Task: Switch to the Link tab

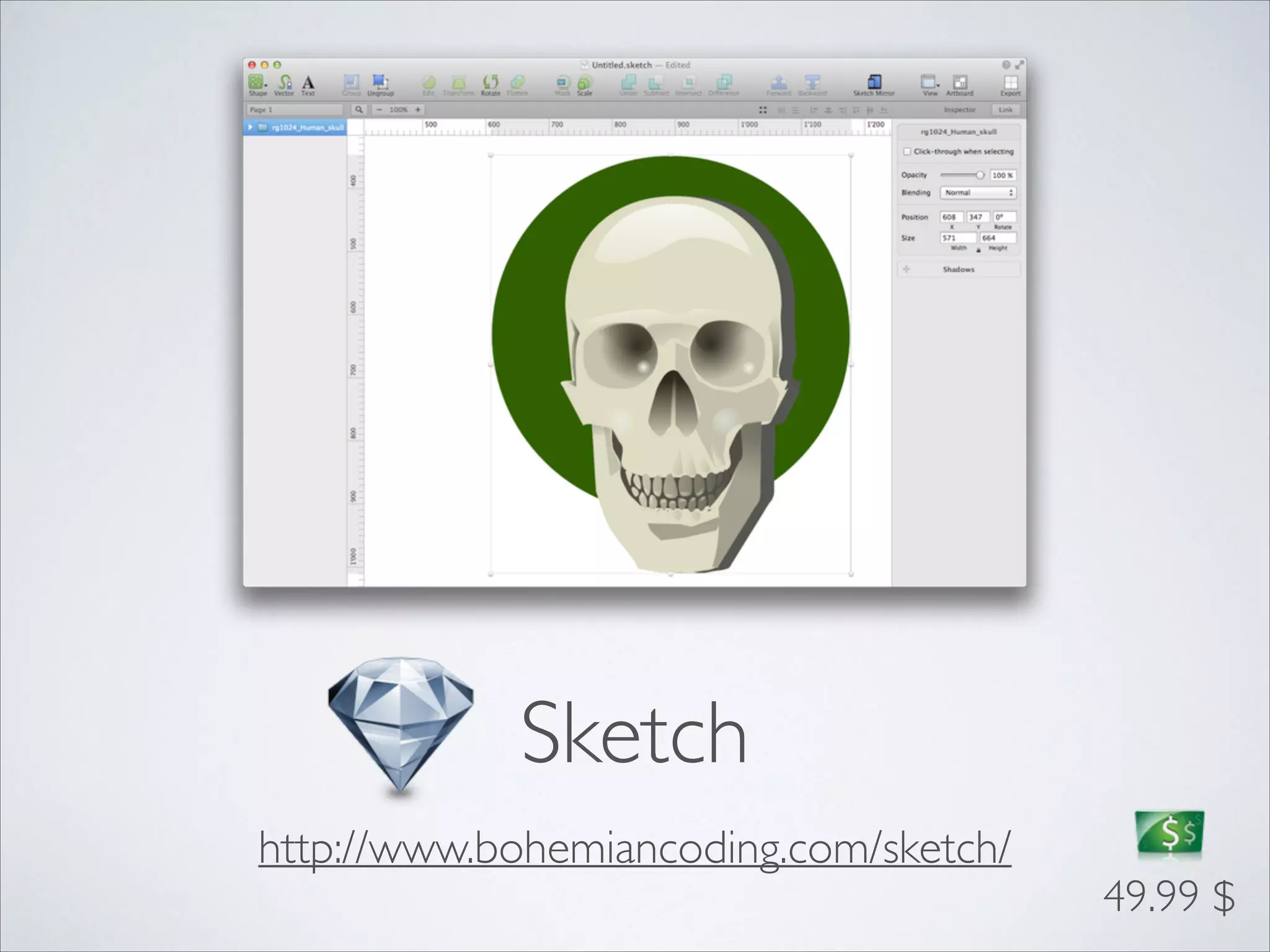Action: coord(1006,110)
